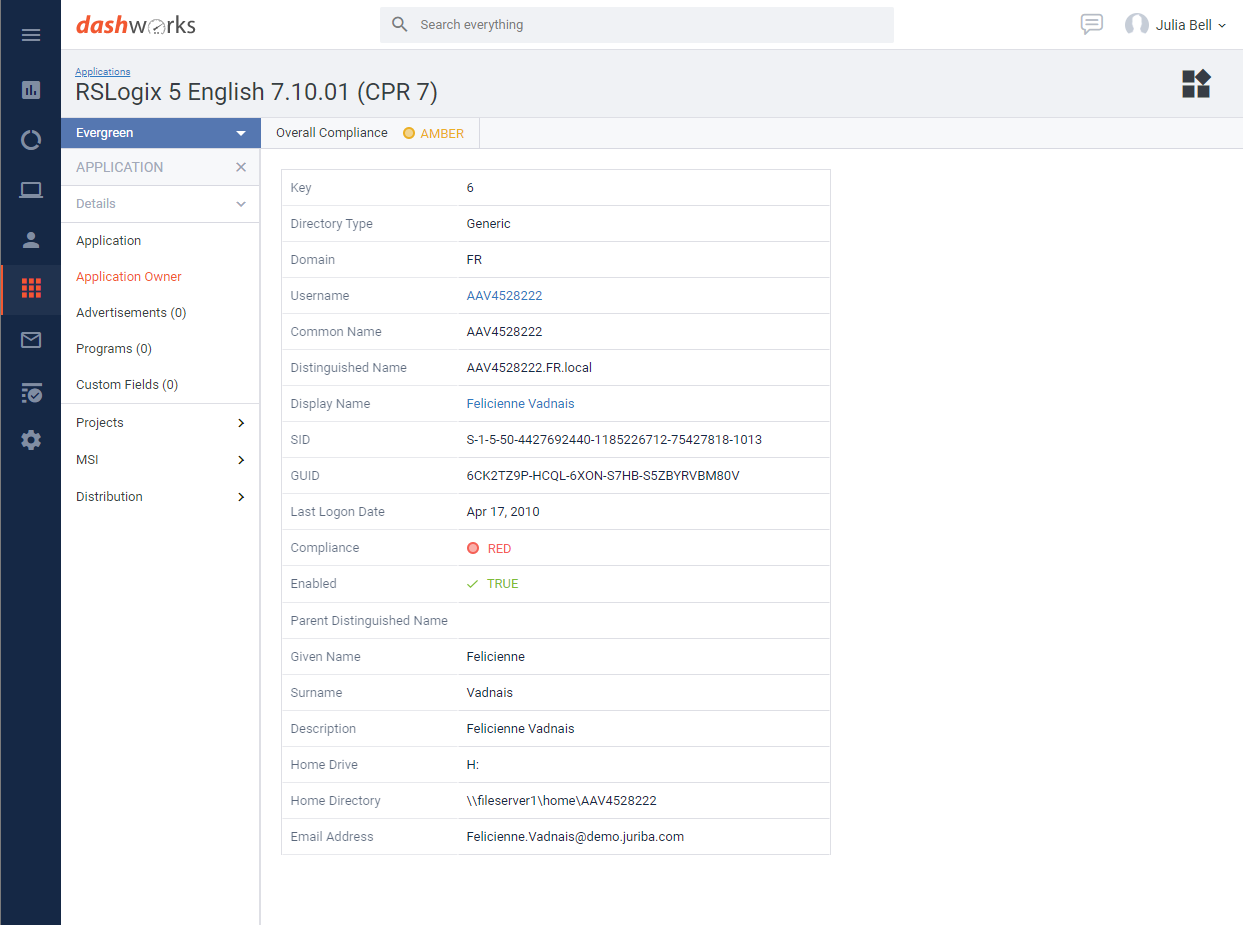Click the Home Directory \\fileserver1 path
Viewport: 1243px width, 925px height.
[561, 801]
